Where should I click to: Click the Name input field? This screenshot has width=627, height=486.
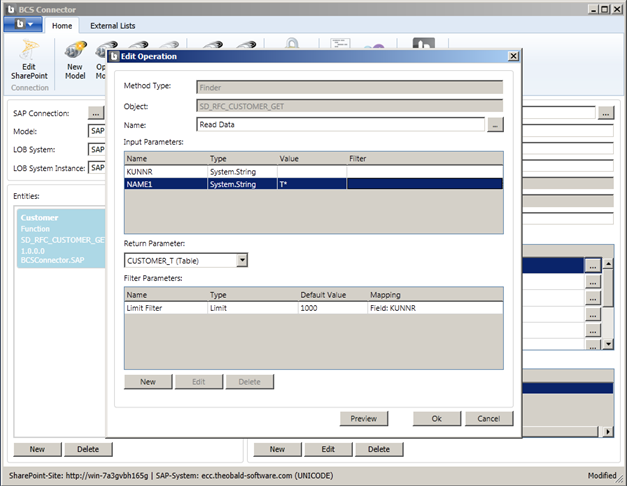pyautogui.click(x=341, y=125)
